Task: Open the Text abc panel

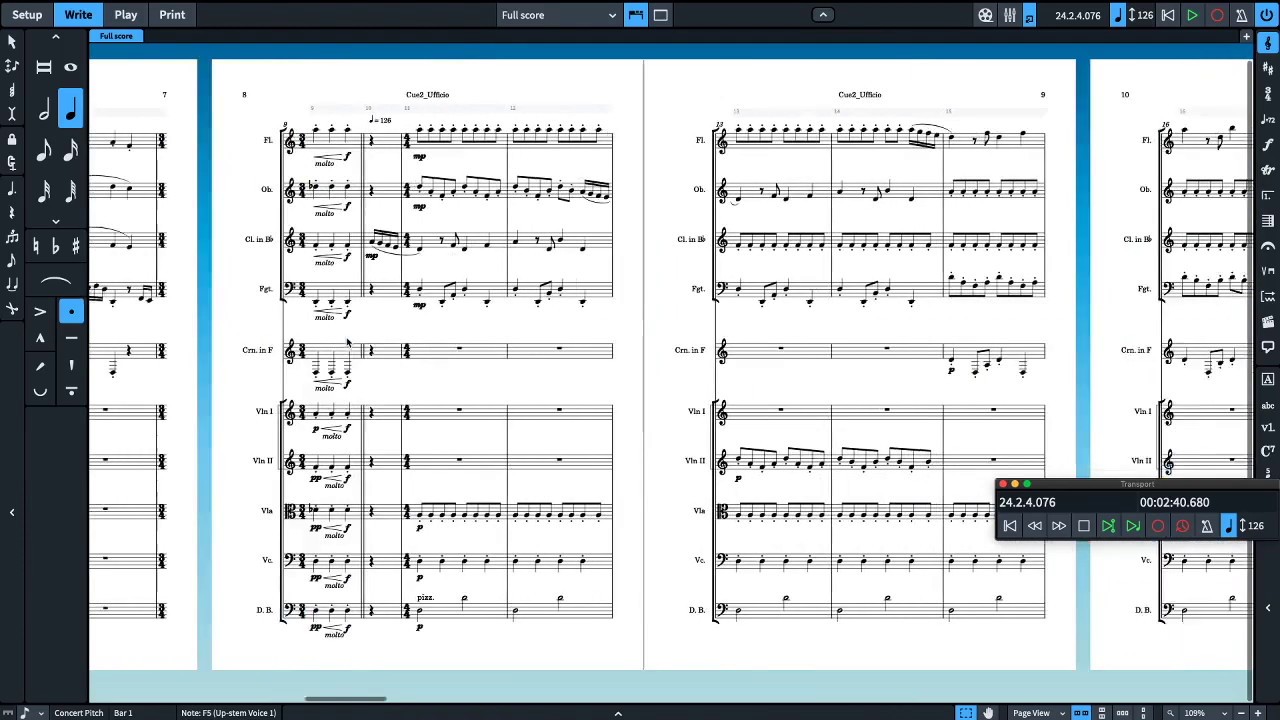Action: (x=1268, y=405)
